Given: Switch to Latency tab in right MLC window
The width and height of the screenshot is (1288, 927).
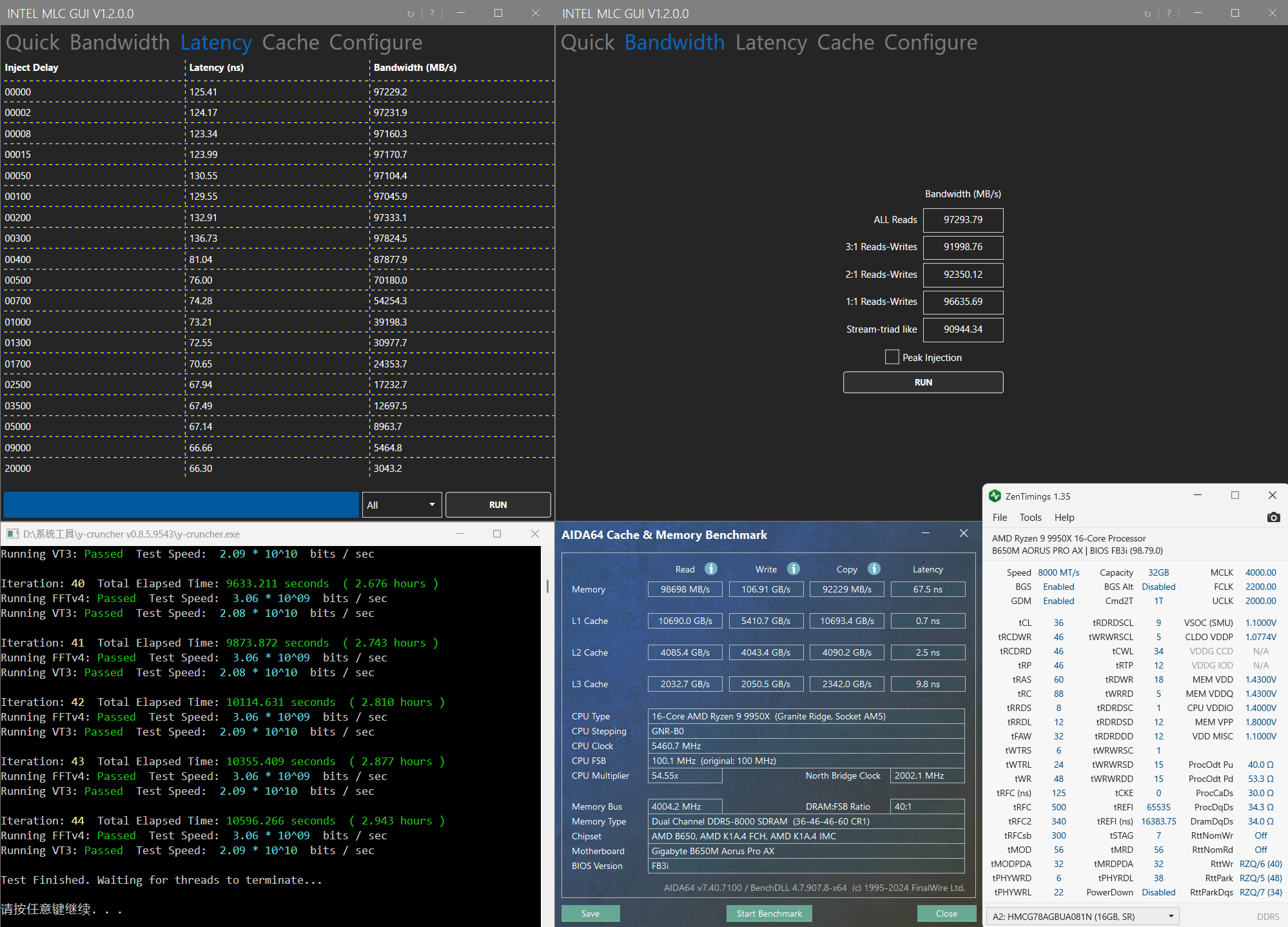Looking at the screenshot, I should pyautogui.click(x=771, y=43).
